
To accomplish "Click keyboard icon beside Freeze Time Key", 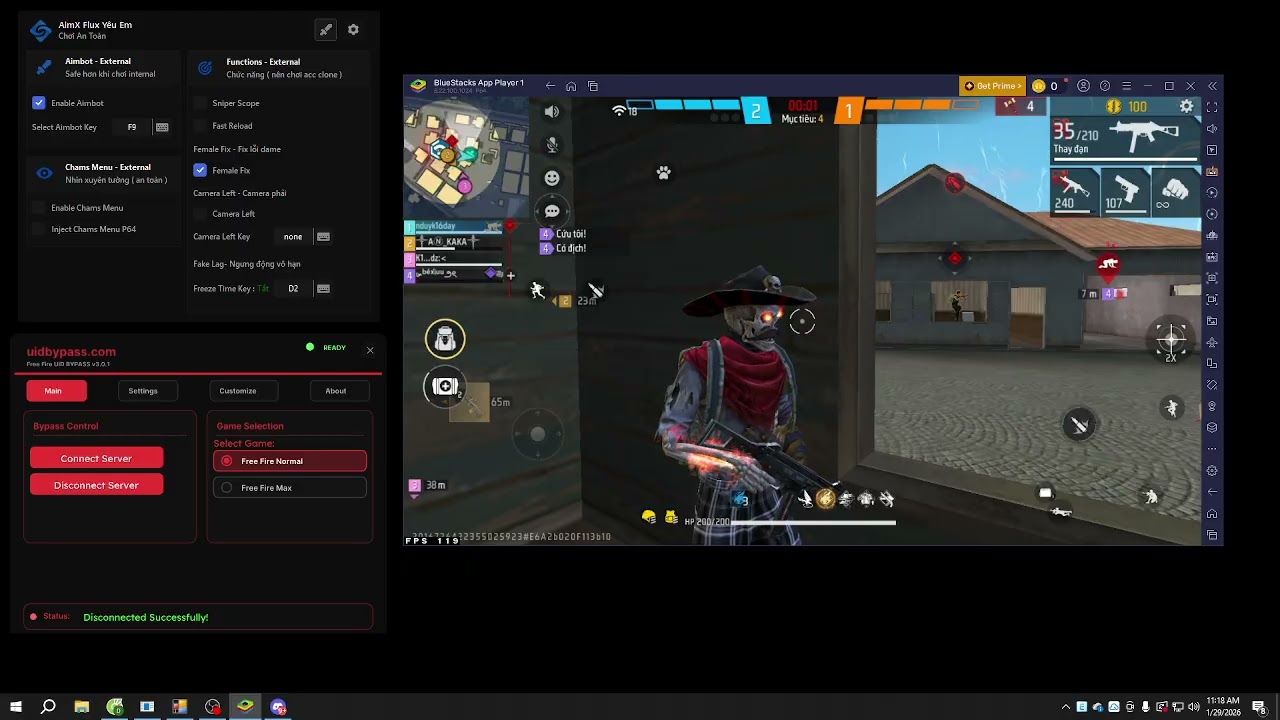I will click(x=323, y=289).
